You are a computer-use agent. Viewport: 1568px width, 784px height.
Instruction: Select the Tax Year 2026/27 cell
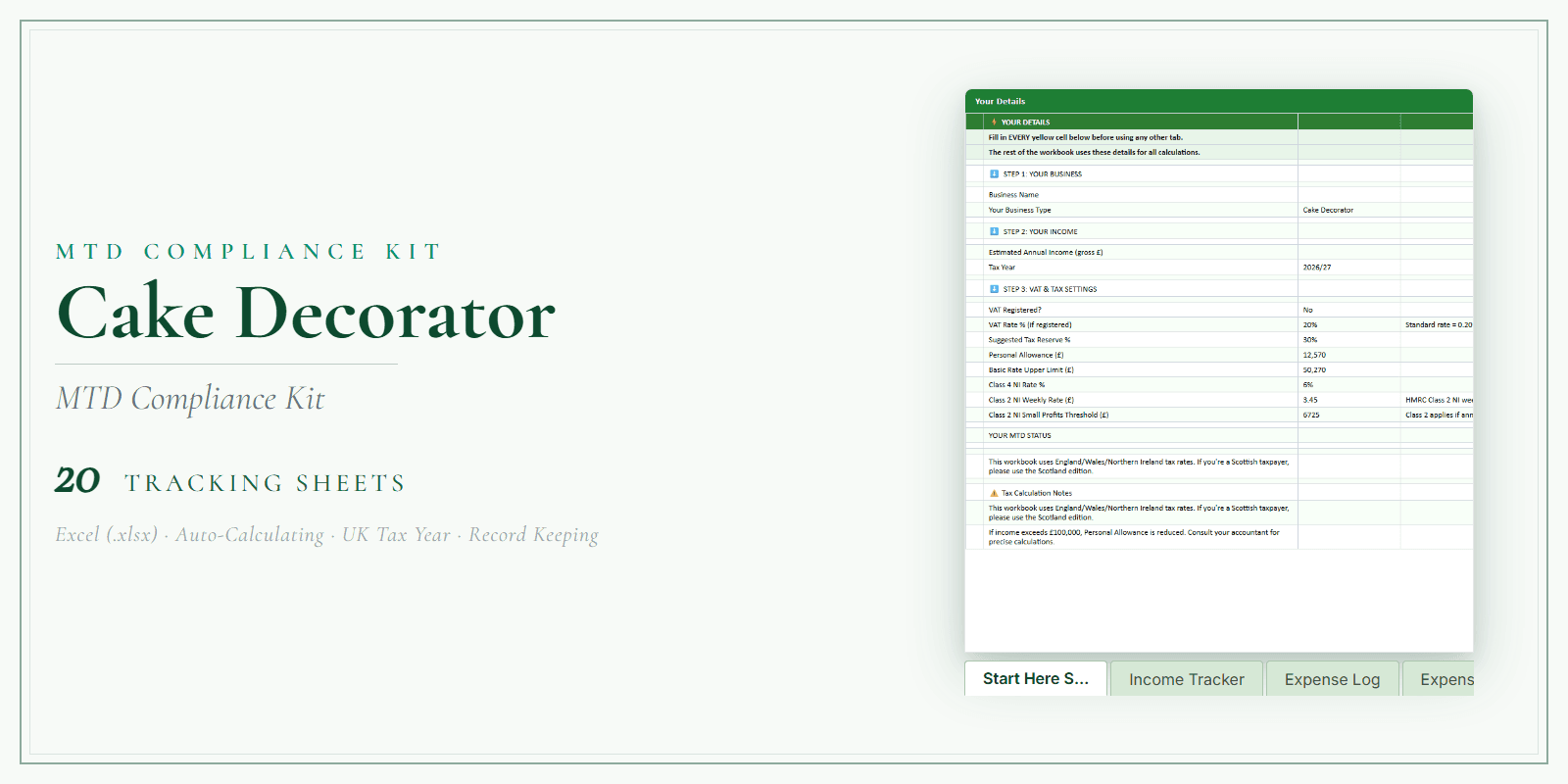point(1348,268)
